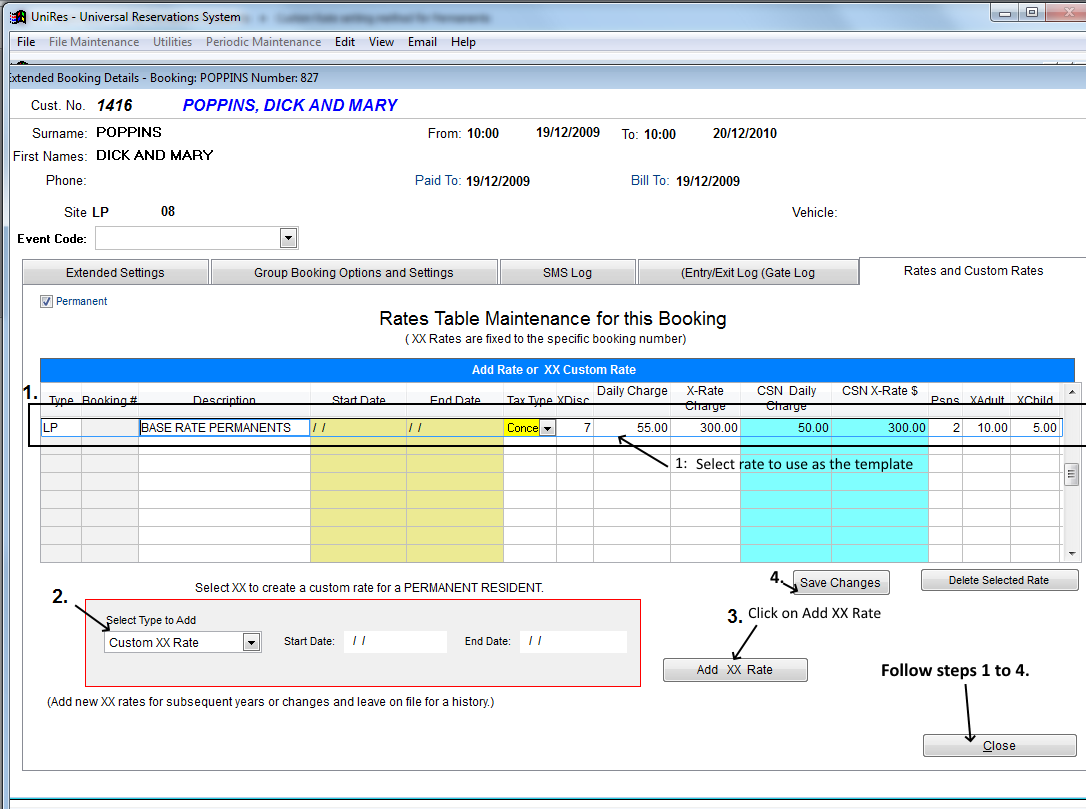The width and height of the screenshot is (1086, 809).
Task: Click the Add Rate or XX Custom Rate bar
Action: pyautogui.click(x=557, y=370)
